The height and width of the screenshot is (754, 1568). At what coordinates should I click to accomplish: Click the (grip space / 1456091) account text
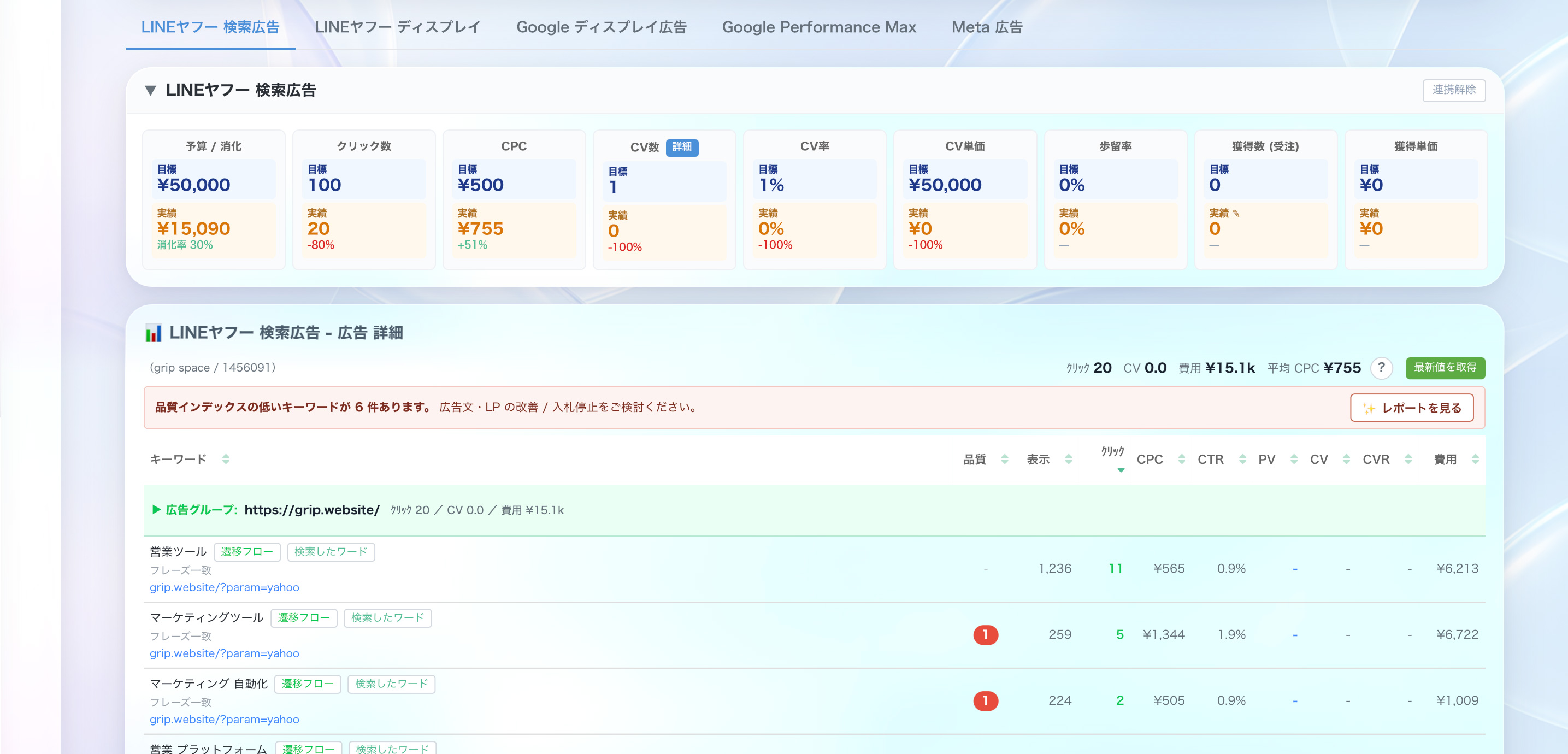click(x=213, y=368)
